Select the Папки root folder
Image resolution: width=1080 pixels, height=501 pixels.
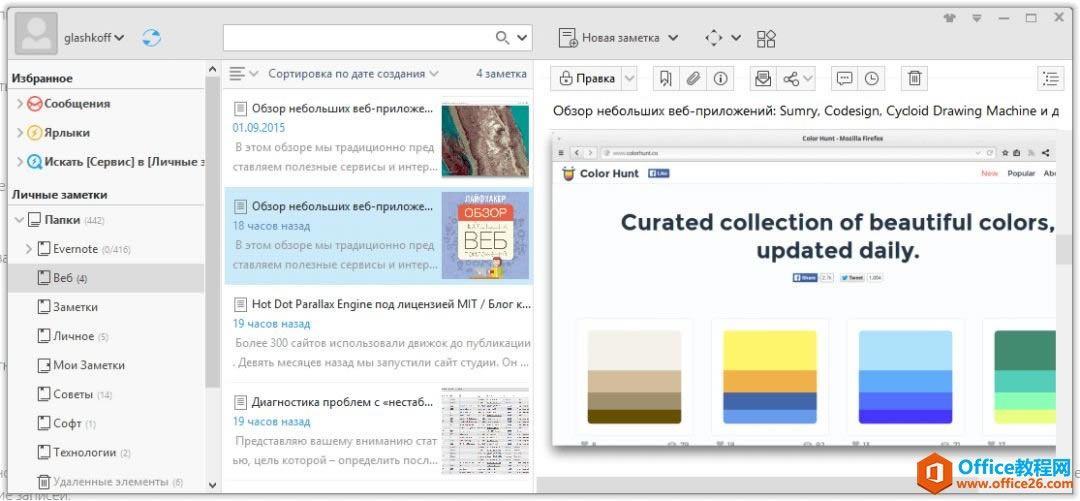pyautogui.click(x=66, y=221)
